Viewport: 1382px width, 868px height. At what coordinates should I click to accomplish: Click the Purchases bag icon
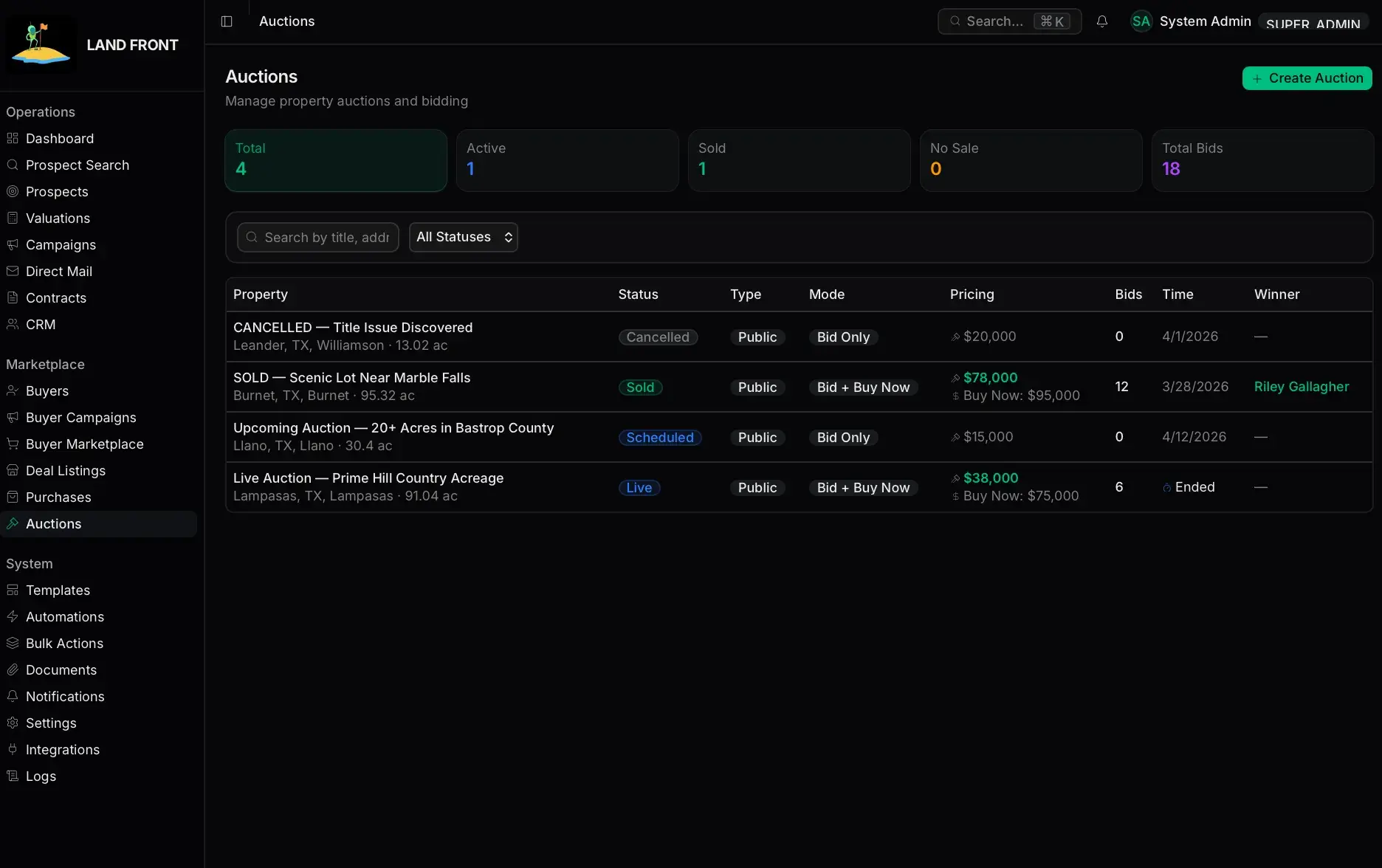pos(13,497)
